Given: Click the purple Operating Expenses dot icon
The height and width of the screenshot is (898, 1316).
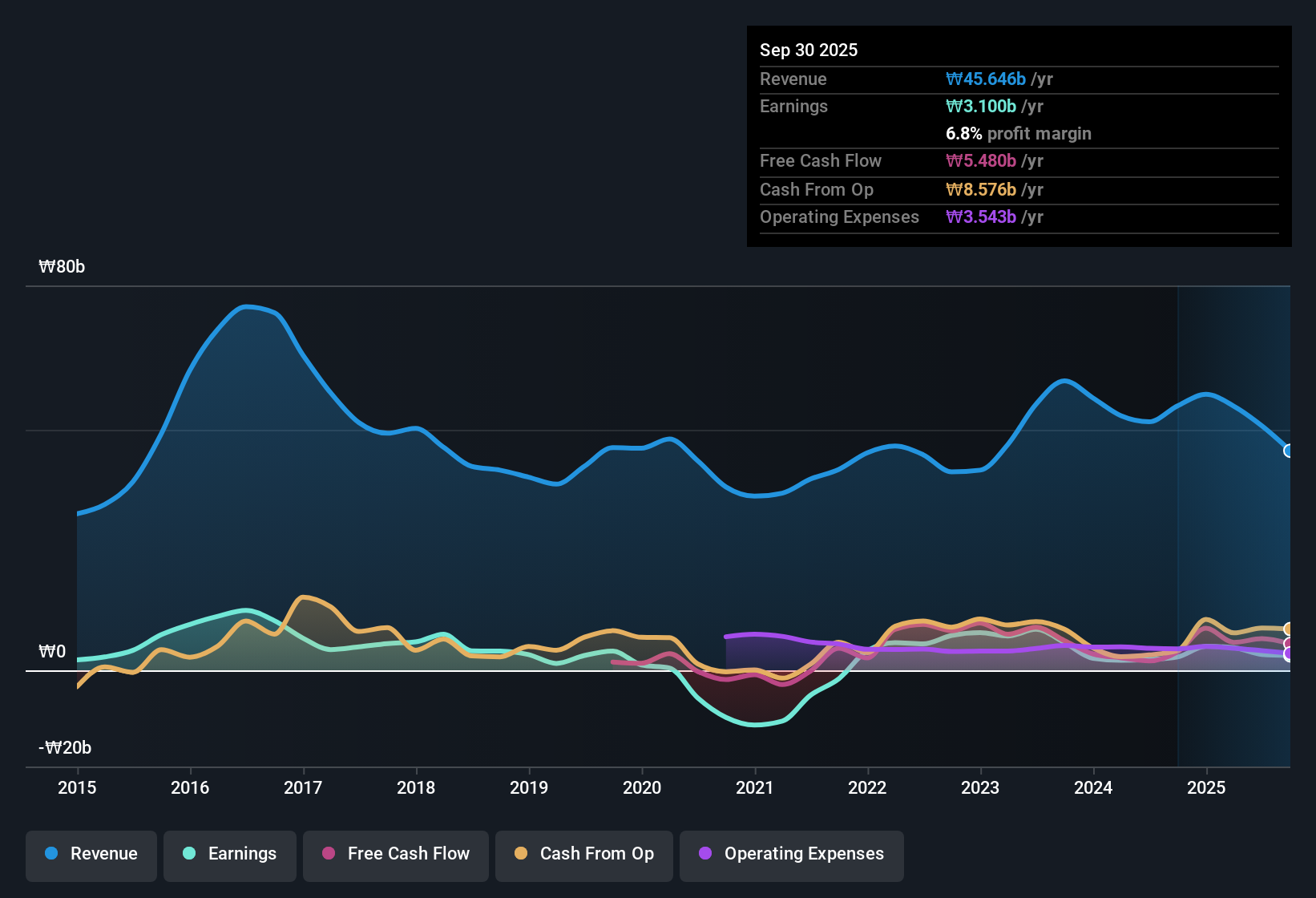Looking at the screenshot, I should pos(704,854).
